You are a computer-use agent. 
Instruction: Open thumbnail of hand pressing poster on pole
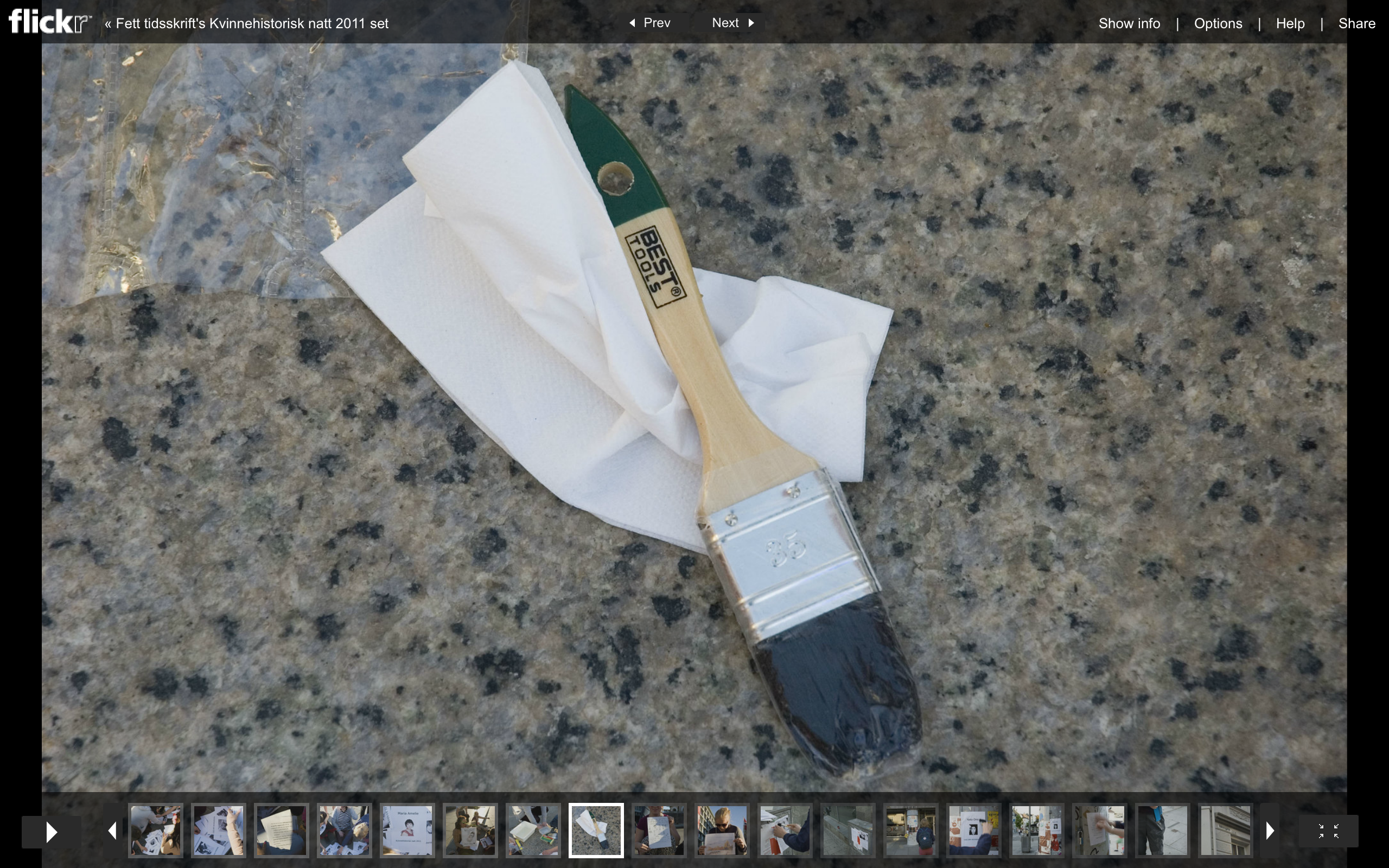click(x=1100, y=831)
